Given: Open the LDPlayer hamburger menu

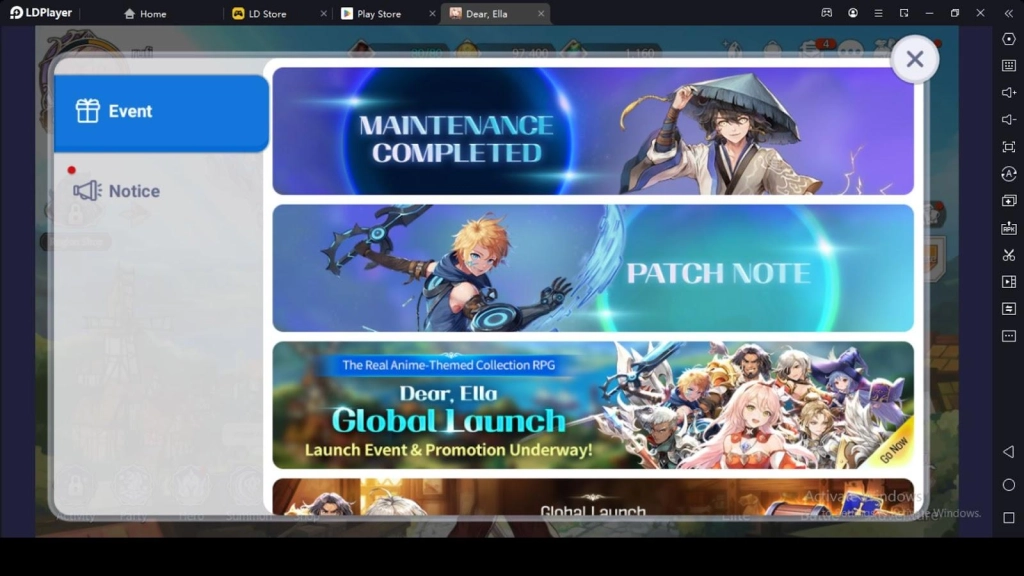Looking at the screenshot, I should point(878,13).
